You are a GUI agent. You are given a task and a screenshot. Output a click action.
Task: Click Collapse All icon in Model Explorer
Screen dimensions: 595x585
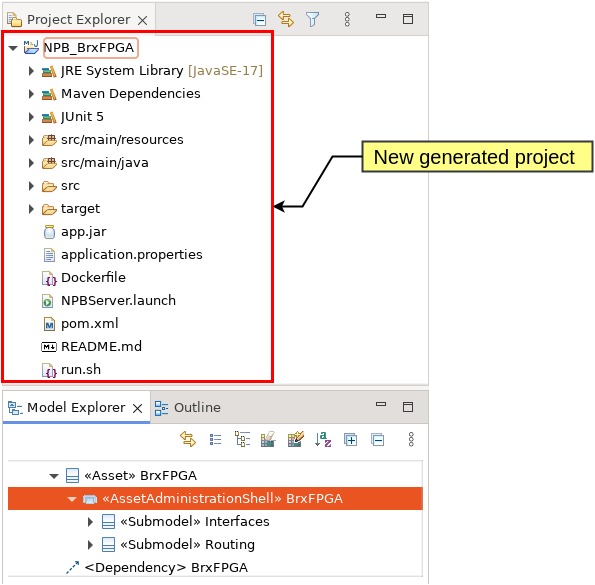tap(378, 440)
